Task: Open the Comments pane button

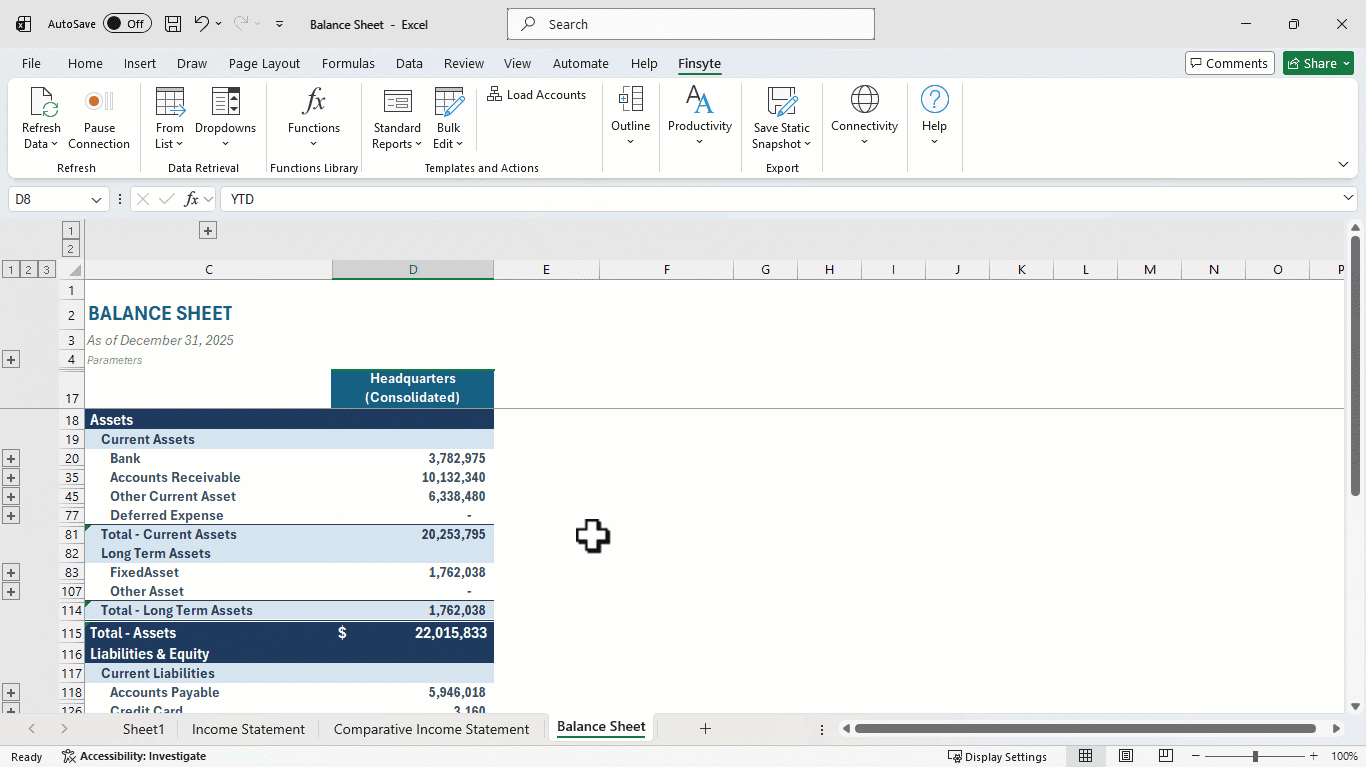Action: (1230, 63)
